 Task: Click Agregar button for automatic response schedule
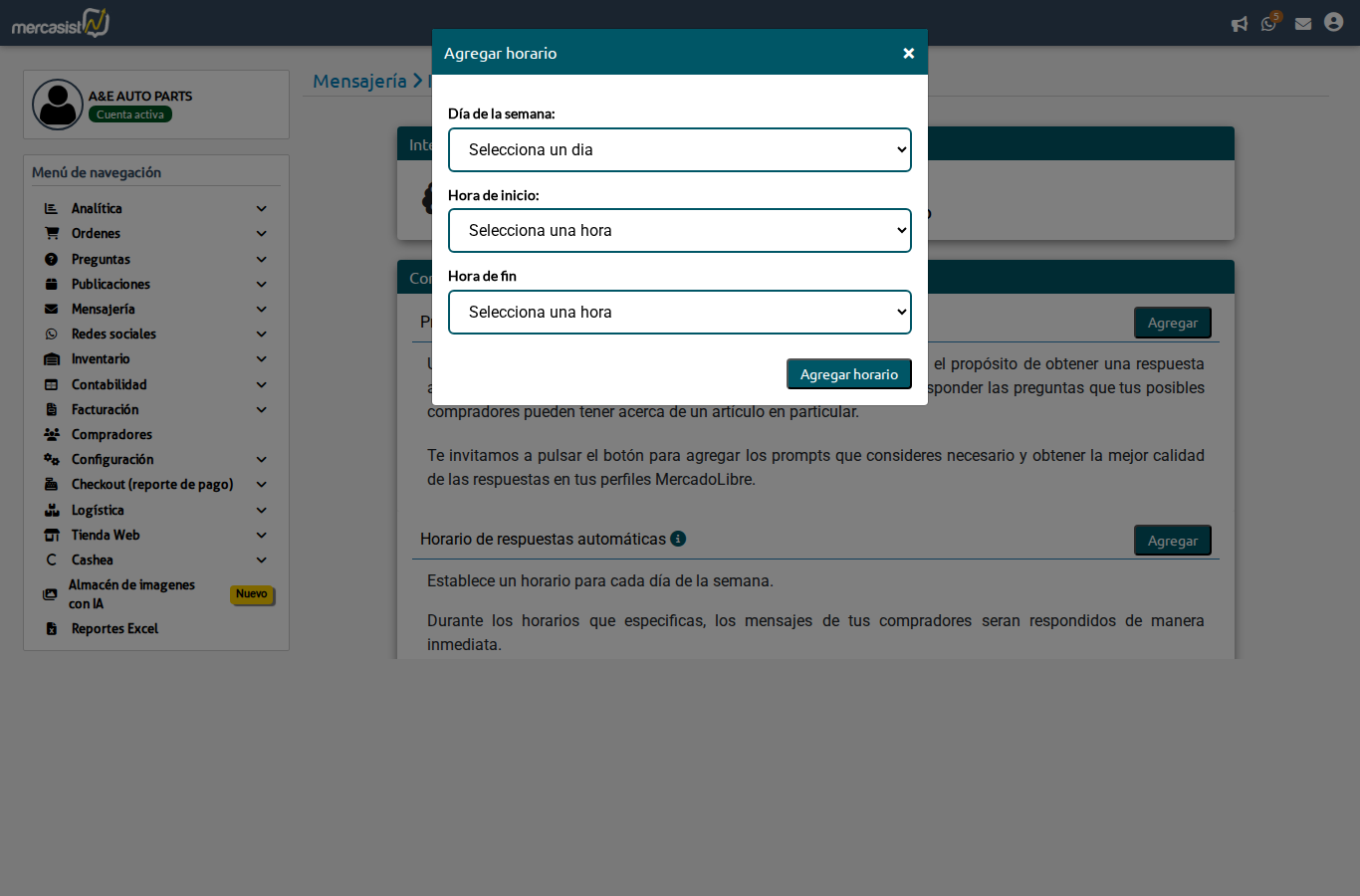[x=1172, y=541]
